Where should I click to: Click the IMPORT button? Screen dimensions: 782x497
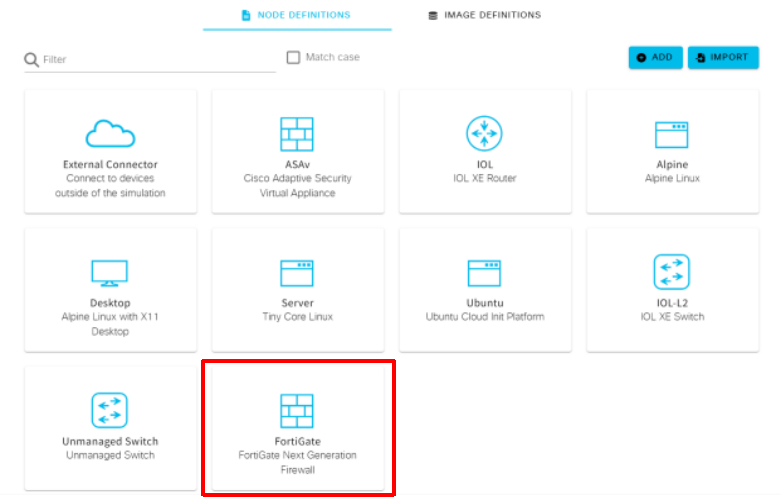tap(723, 57)
